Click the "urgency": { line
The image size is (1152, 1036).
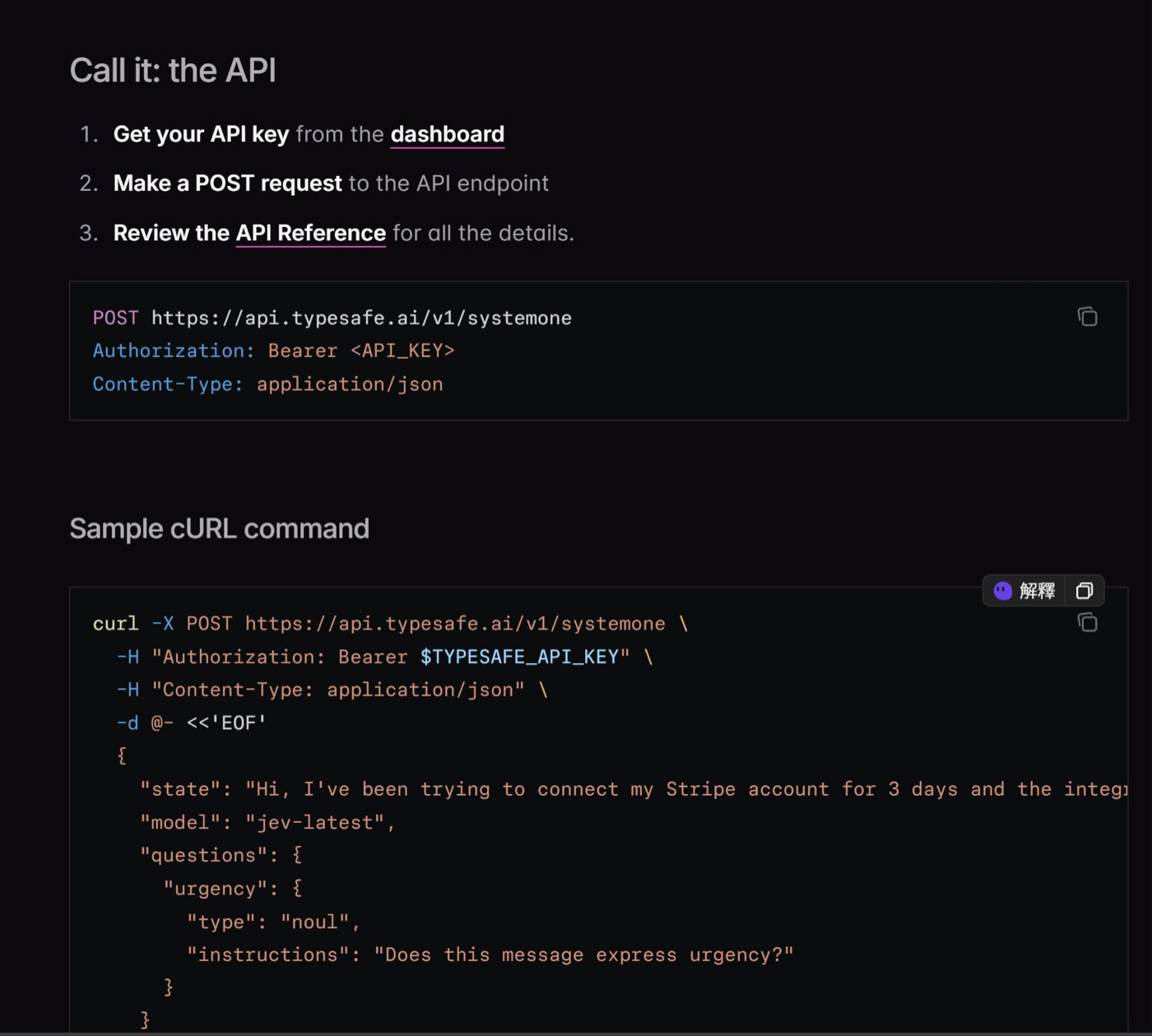click(233, 889)
